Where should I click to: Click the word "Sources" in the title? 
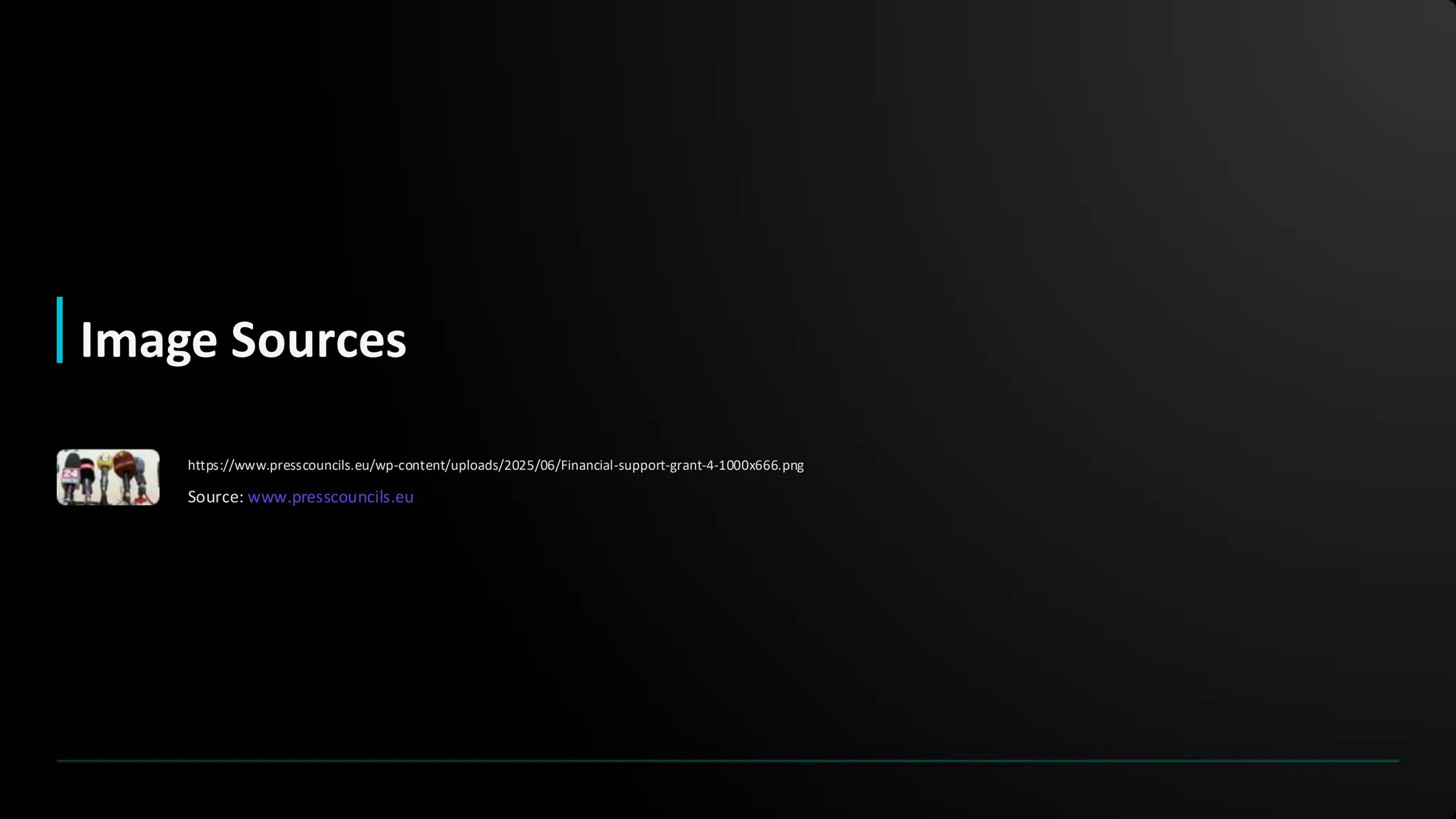click(x=318, y=339)
